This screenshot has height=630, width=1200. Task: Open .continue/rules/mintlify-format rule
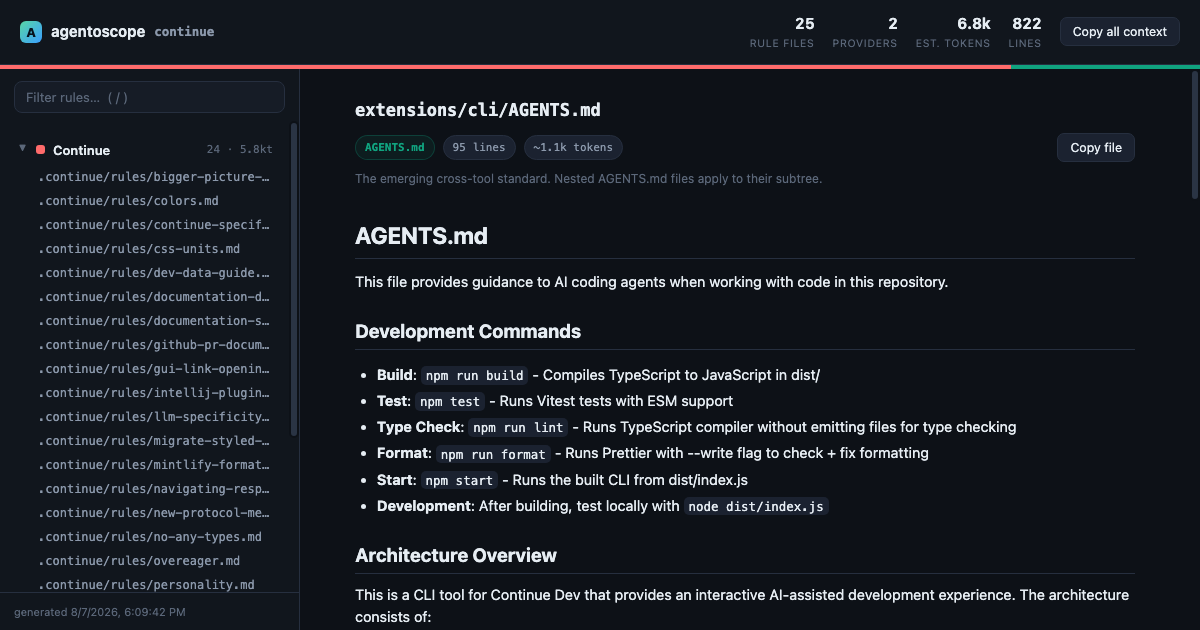pos(155,465)
